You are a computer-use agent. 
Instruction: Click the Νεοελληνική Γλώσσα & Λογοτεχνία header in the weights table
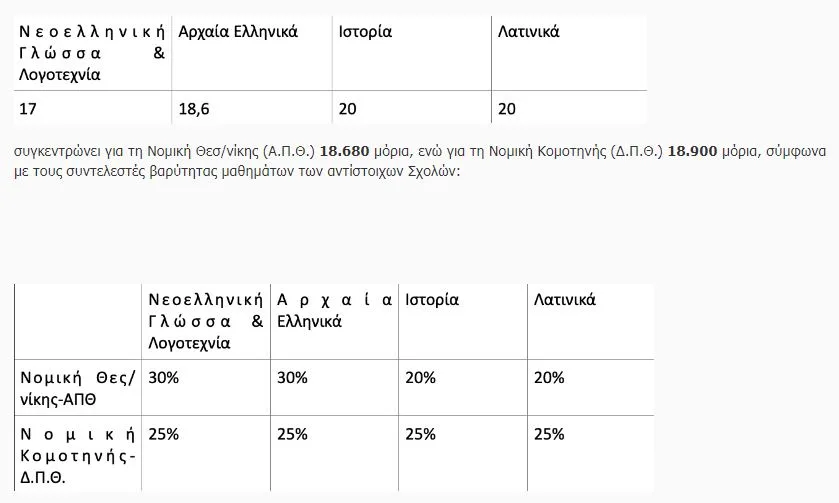[205, 321]
